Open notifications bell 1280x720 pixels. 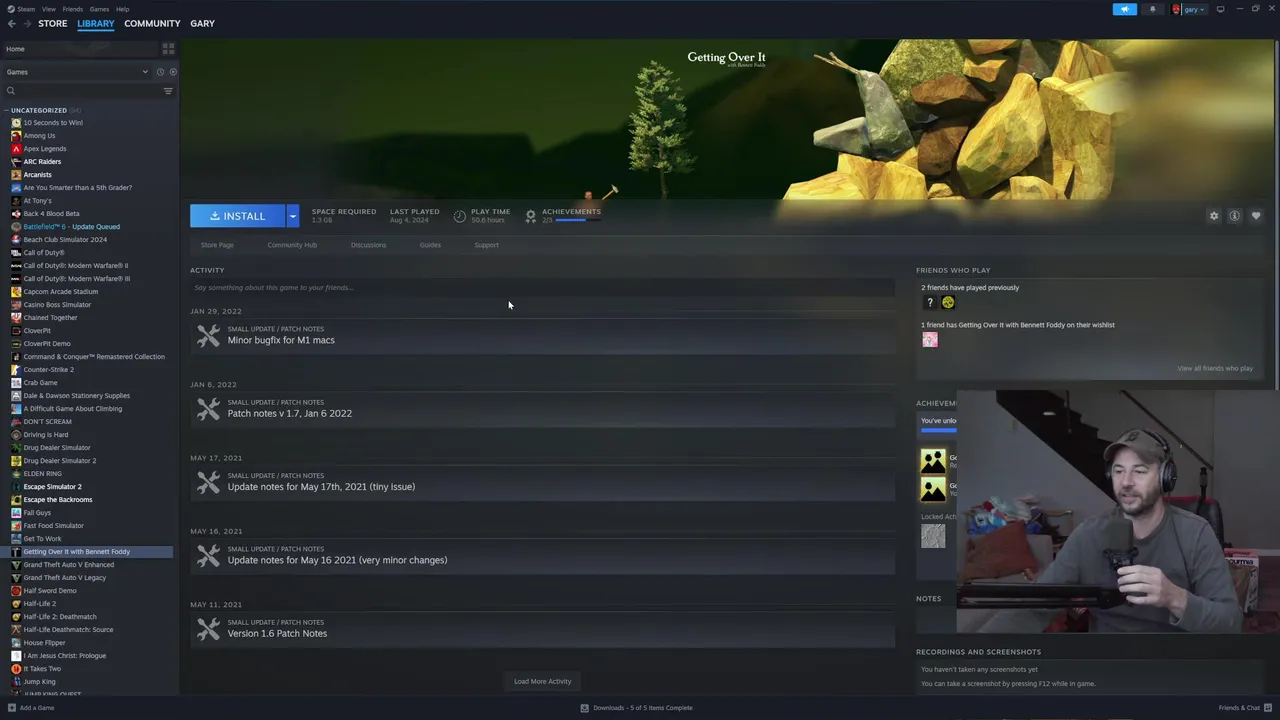click(x=1152, y=9)
